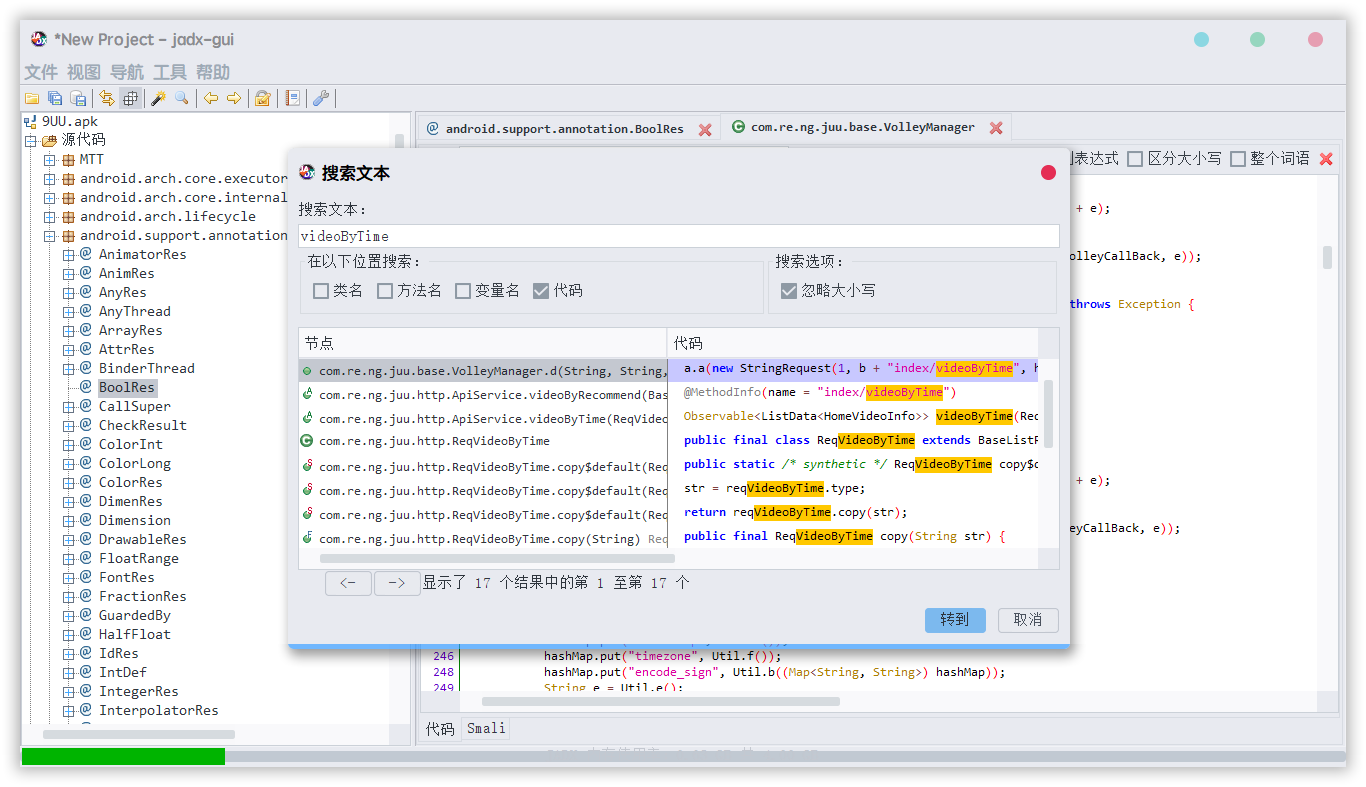Expand the android.arch.lifecycle package

point(50,217)
